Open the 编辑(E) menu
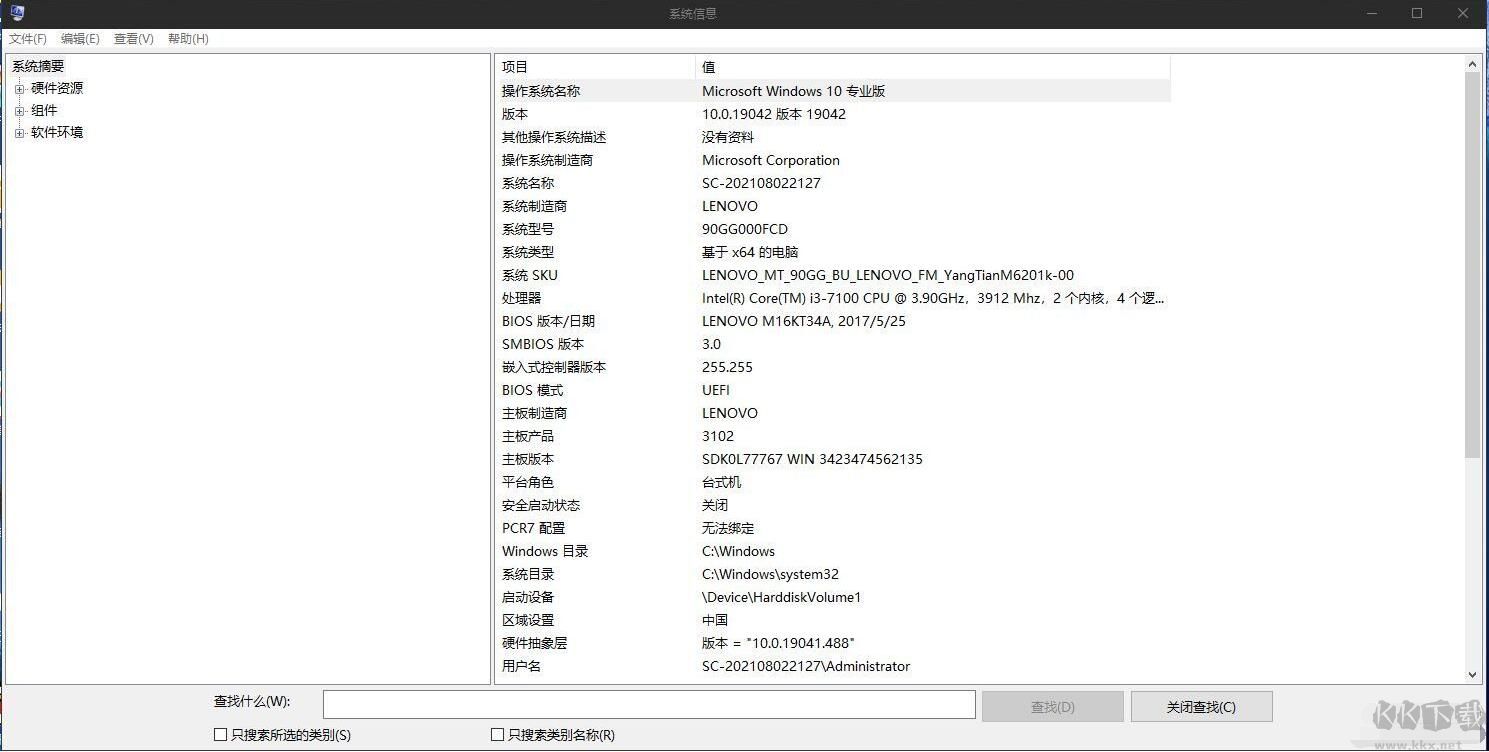Image resolution: width=1489 pixels, height=752 pixels. (80, 38)
